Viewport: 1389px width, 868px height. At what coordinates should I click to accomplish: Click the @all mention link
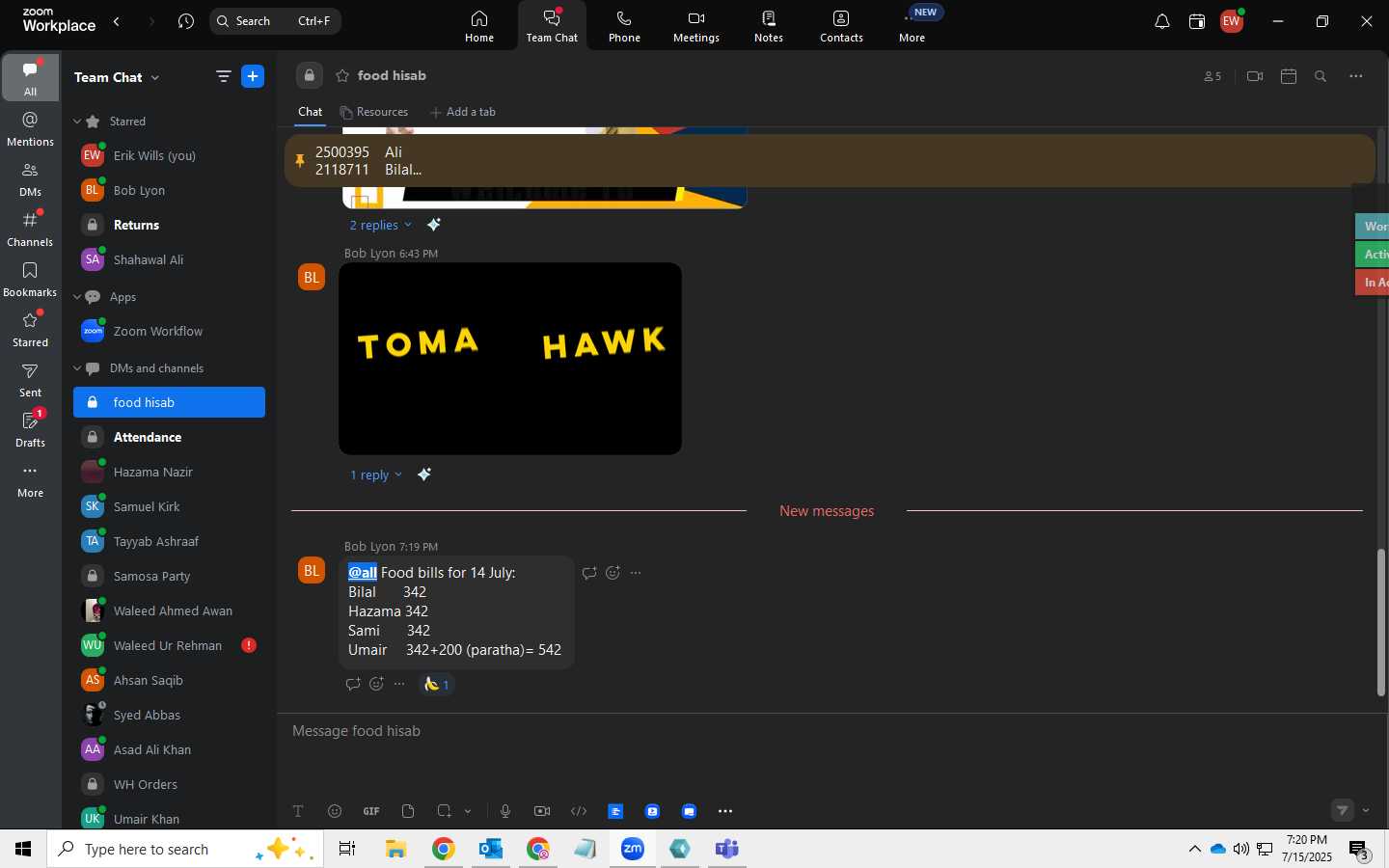pos(363,573)
